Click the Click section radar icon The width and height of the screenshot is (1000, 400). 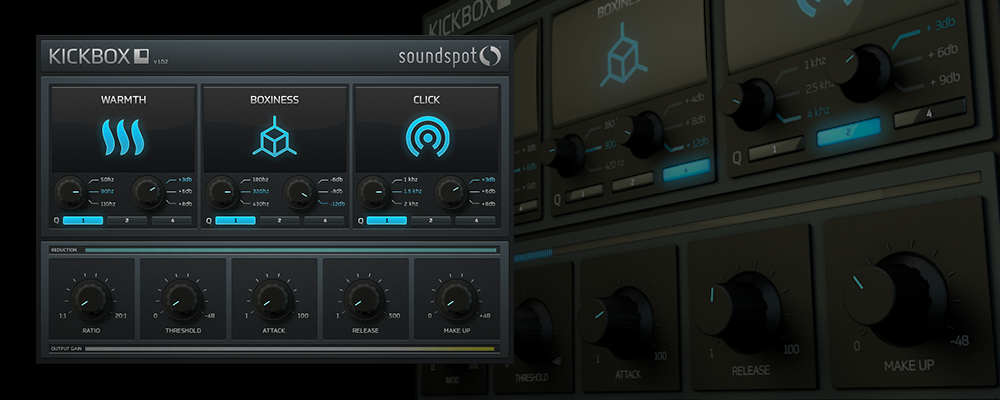tap(426, 137)
